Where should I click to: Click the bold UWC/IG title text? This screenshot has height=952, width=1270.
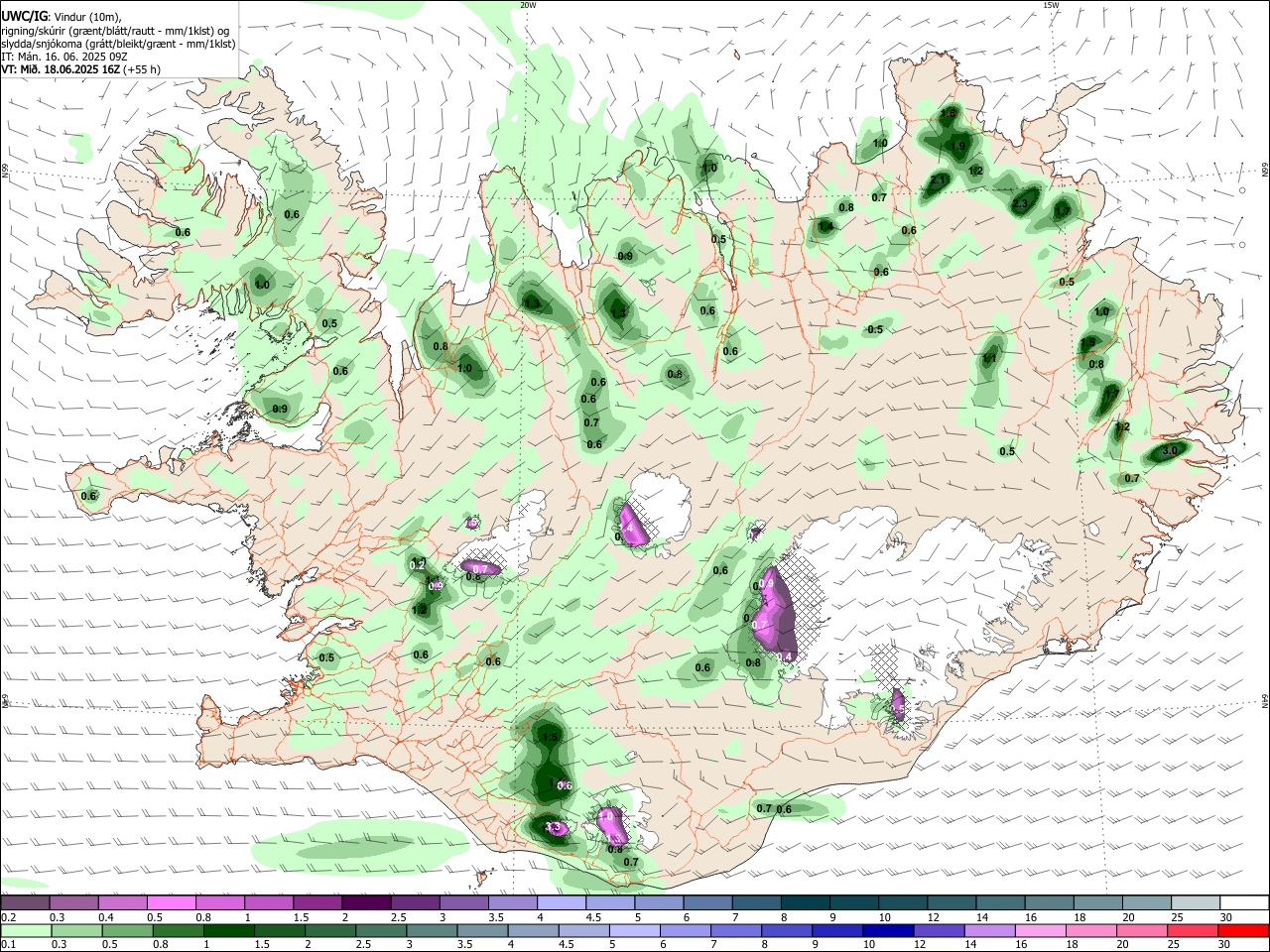(24, 17)
